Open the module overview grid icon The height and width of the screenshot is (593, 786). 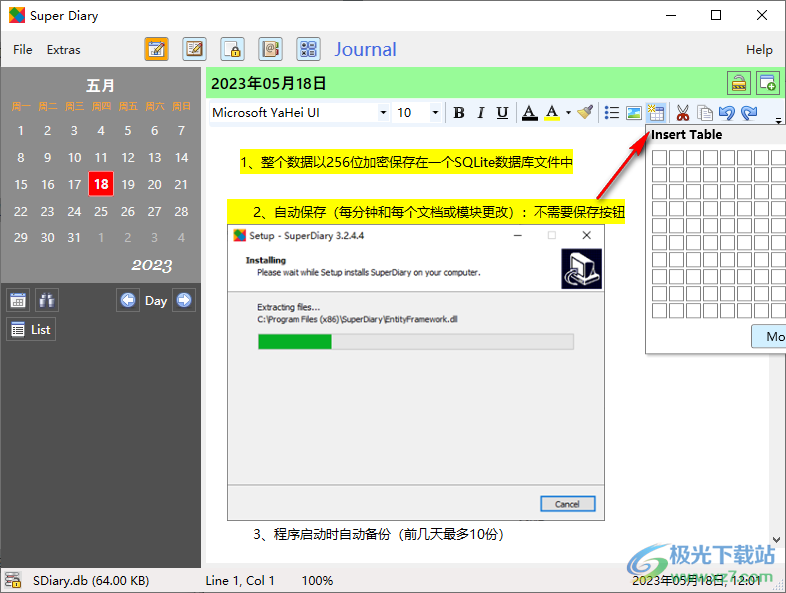308,49
